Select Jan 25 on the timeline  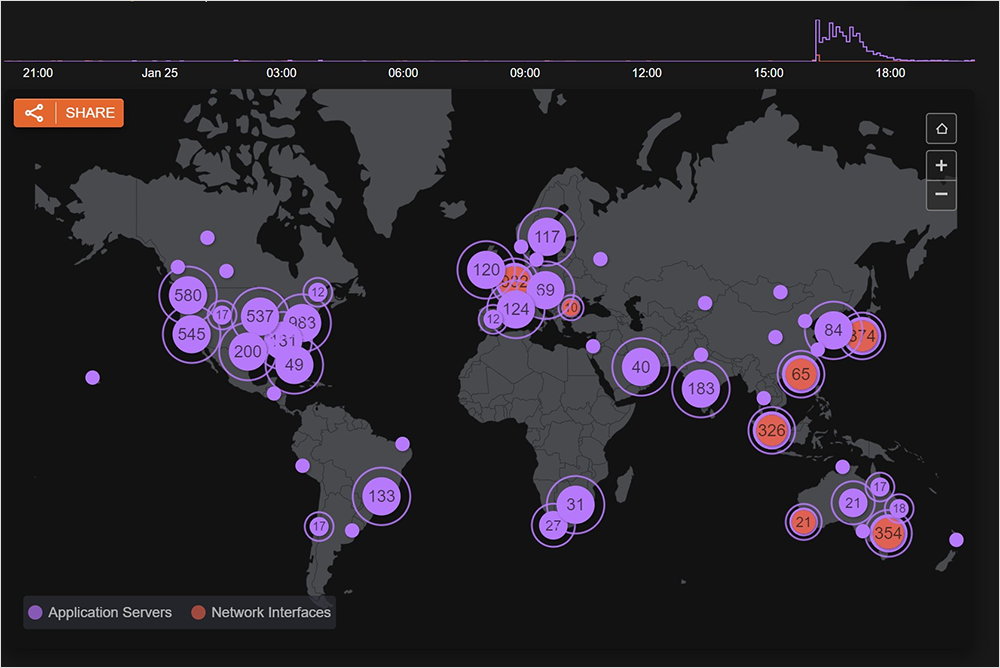159,73
